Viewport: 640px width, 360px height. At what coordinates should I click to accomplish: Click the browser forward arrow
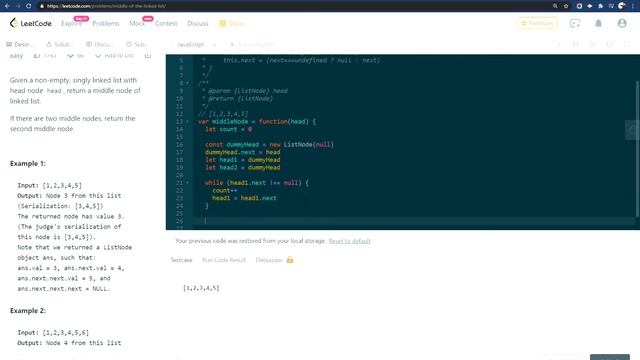(18, 6)
